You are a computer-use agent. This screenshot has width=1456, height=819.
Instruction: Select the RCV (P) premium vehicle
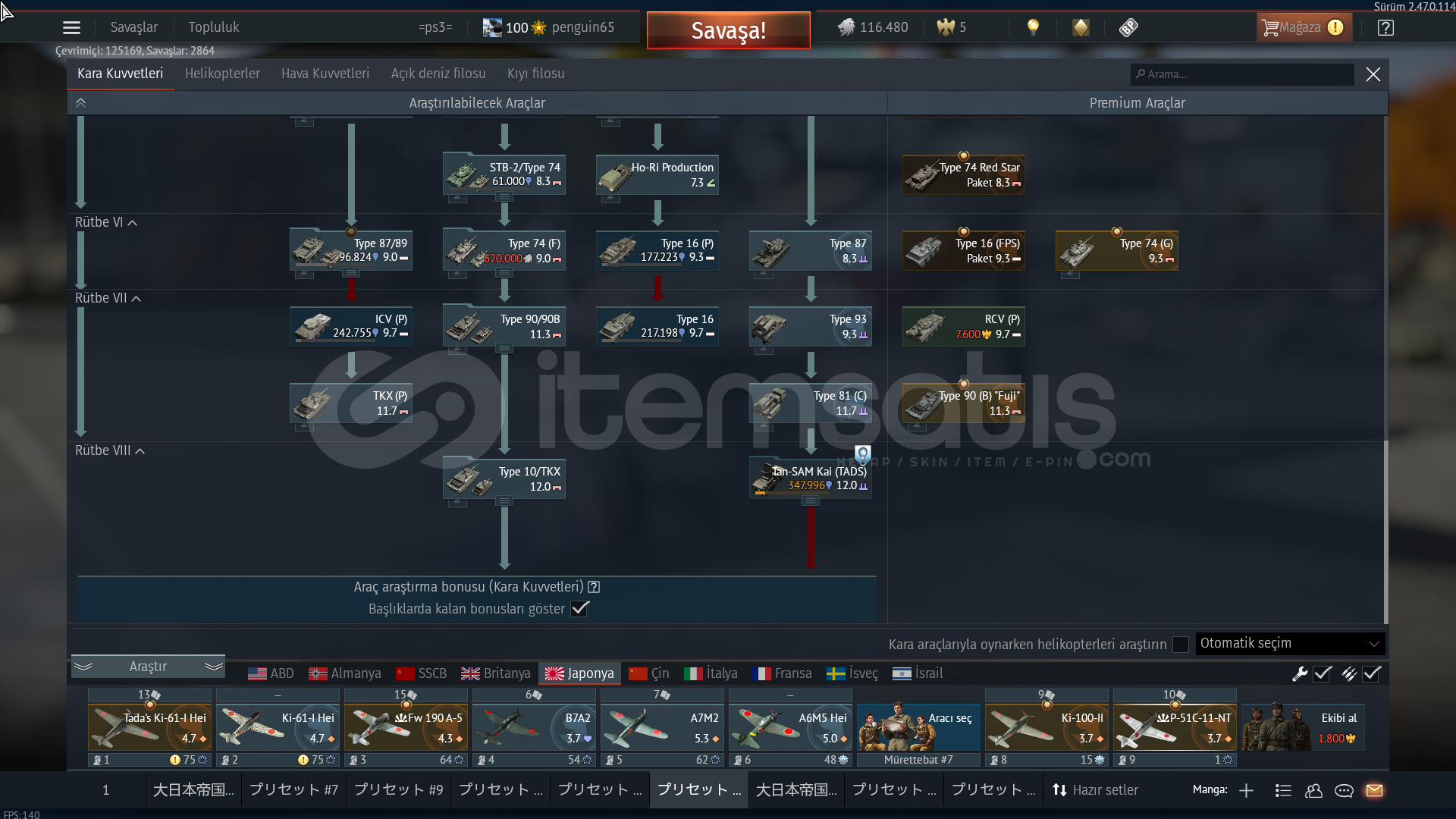[964, 327]
